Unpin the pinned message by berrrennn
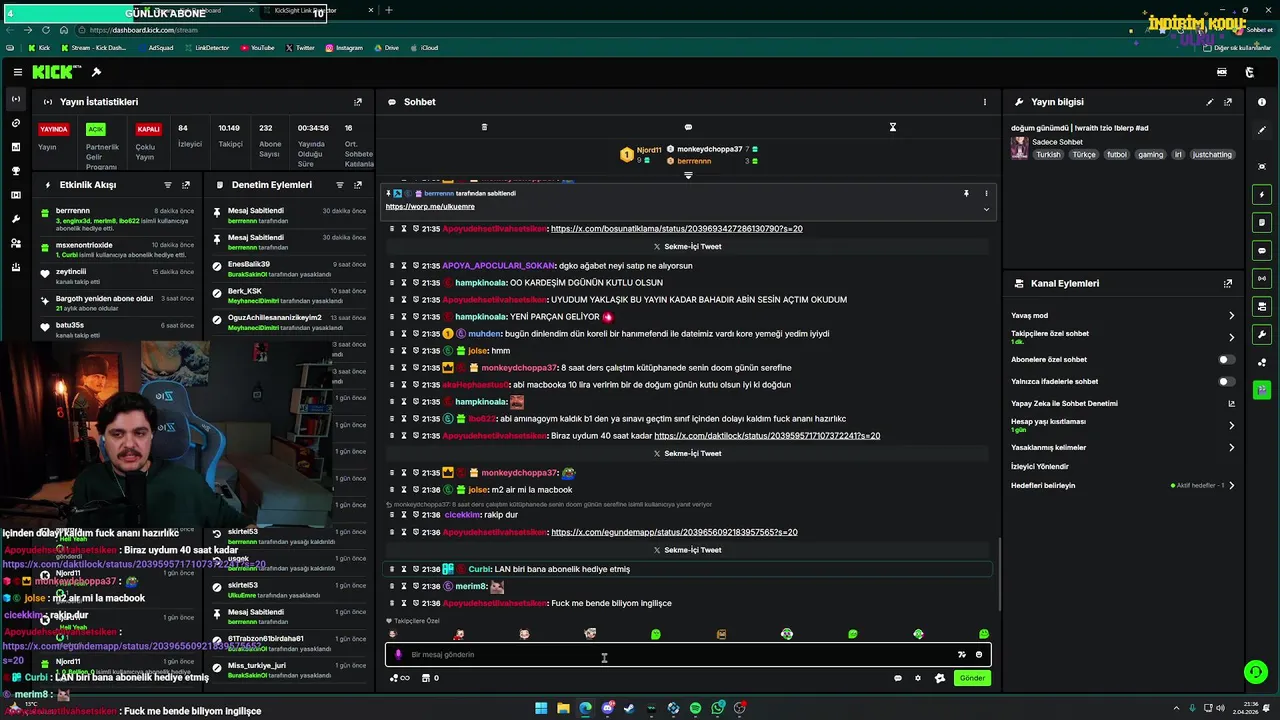This screenshot has width=1280, height=720. click(966, 193)
